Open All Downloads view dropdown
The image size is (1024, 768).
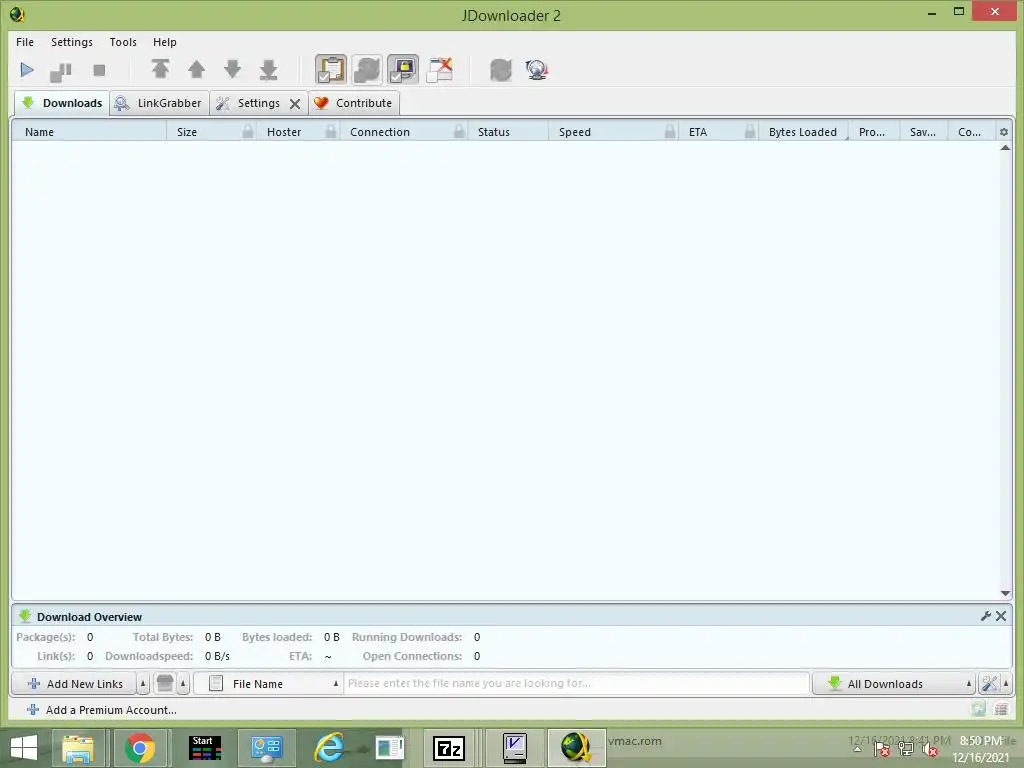tap(893, 684)
